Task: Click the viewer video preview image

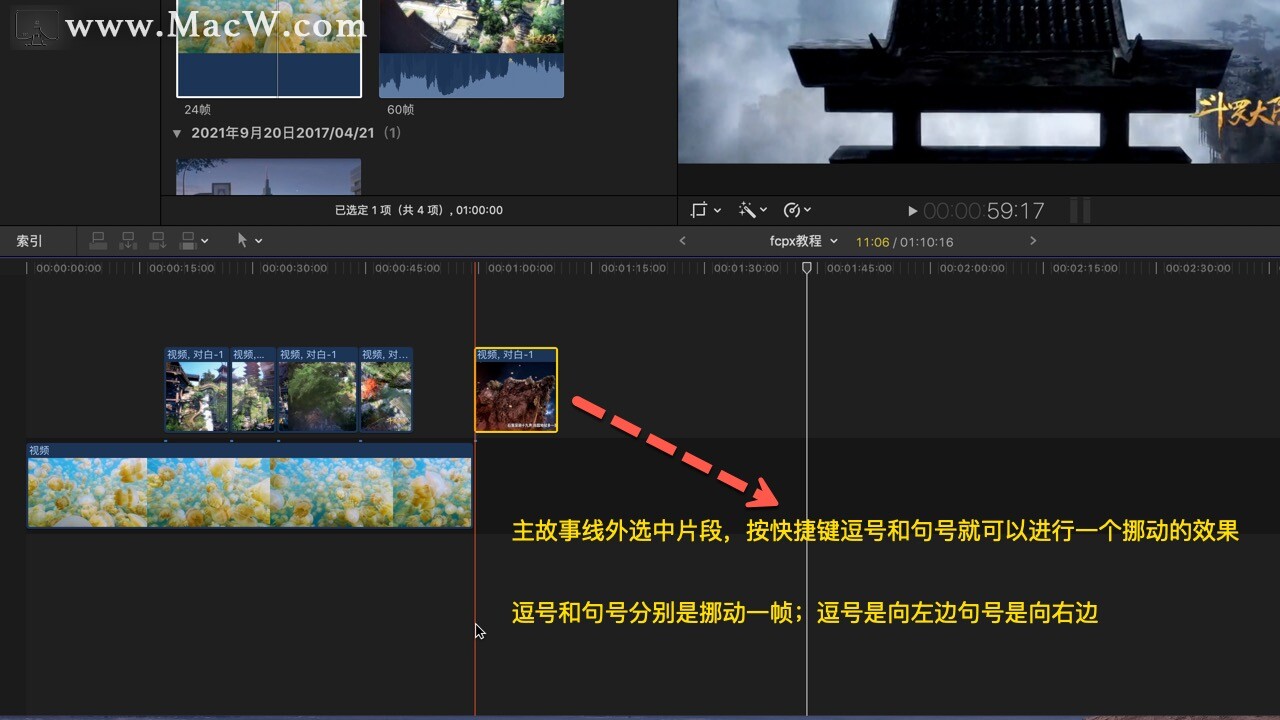Action: 979,80
